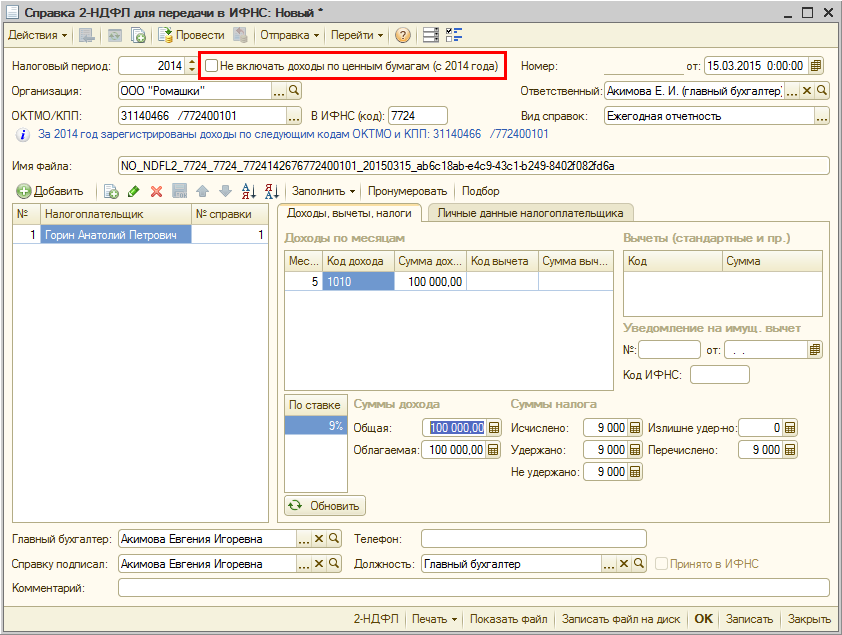Click the 2-НДФЛ button at bottom
The image size is (842, 635).
pyautogui.click(x=376, y=619)
